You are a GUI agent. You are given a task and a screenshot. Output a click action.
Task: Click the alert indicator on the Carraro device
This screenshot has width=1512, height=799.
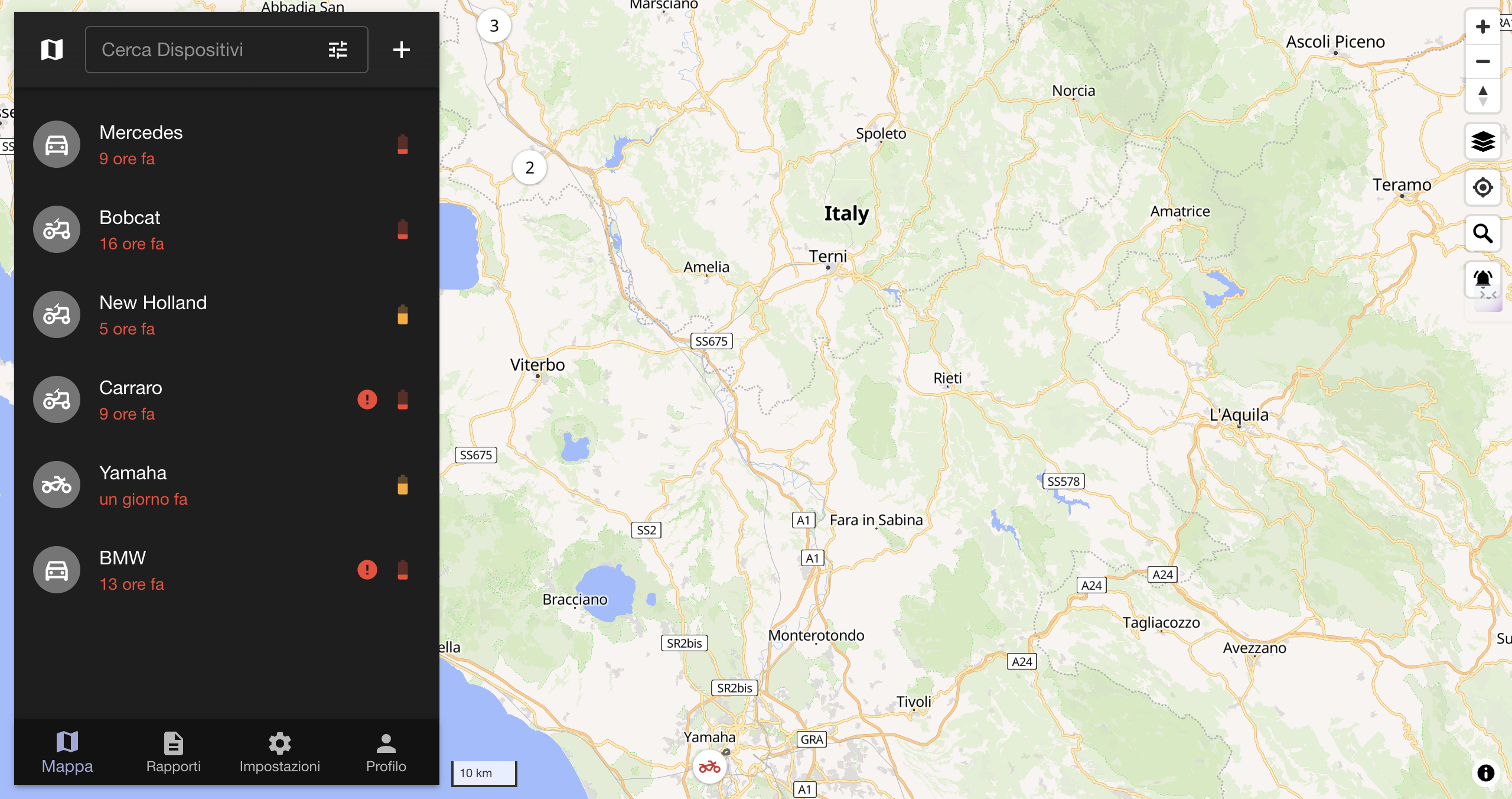pyautogui.click(x=368, y=400)
